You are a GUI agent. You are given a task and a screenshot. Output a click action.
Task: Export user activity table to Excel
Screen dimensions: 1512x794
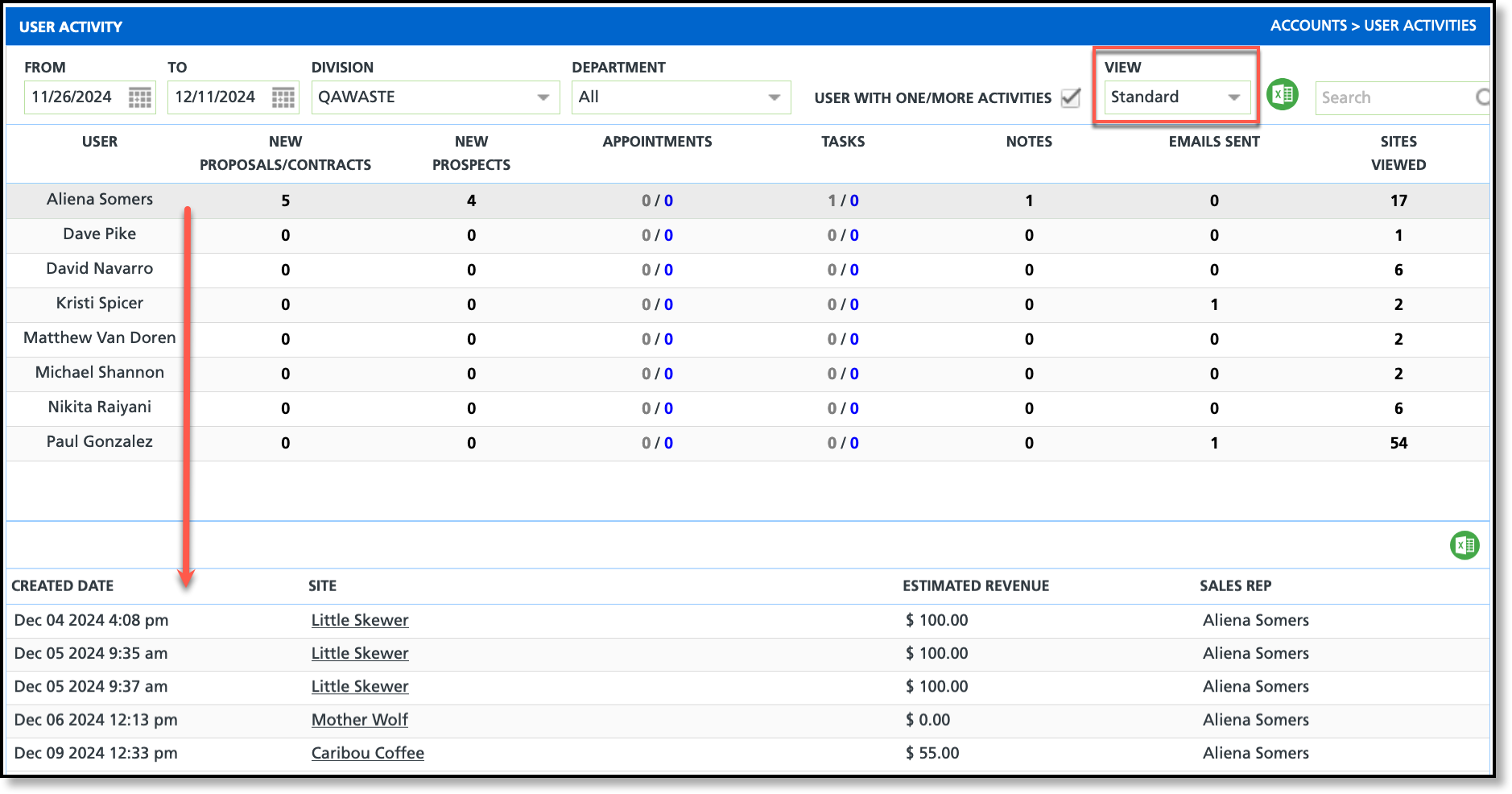pos(1282,95)
